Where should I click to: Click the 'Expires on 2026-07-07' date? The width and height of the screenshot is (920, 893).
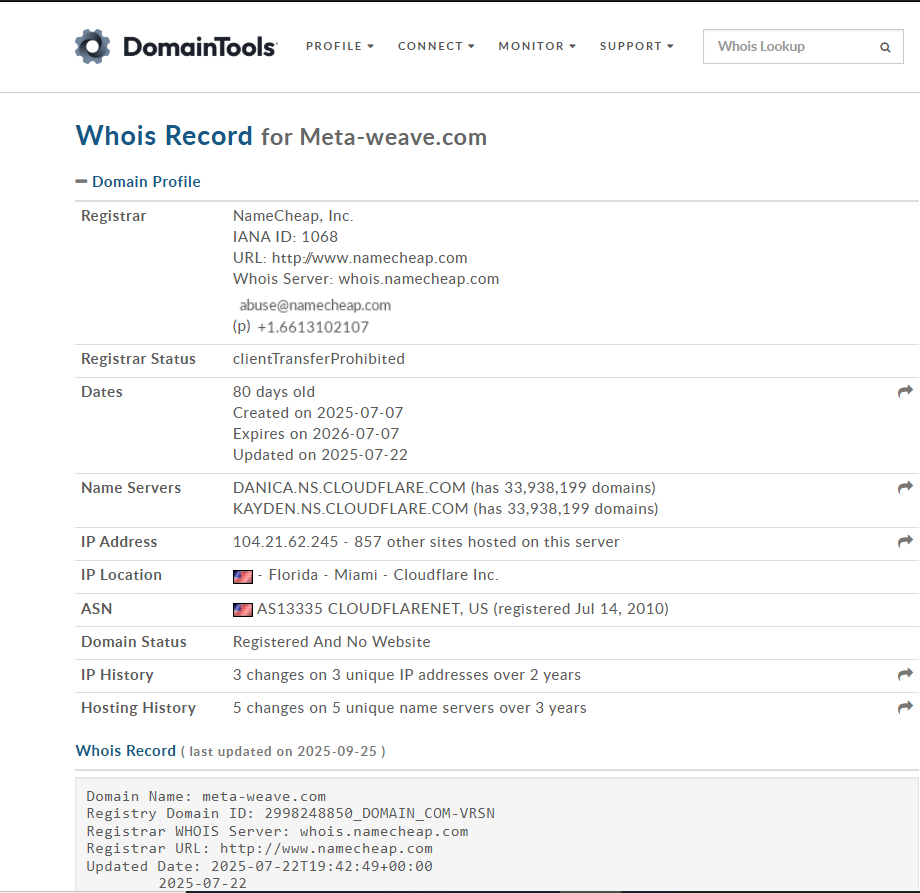point(316,434)
